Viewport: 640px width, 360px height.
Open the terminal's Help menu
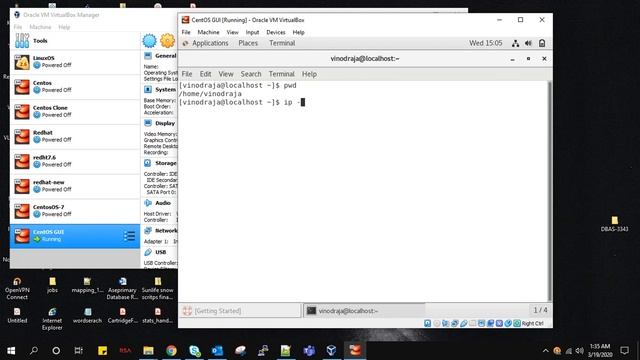(309, 74)
